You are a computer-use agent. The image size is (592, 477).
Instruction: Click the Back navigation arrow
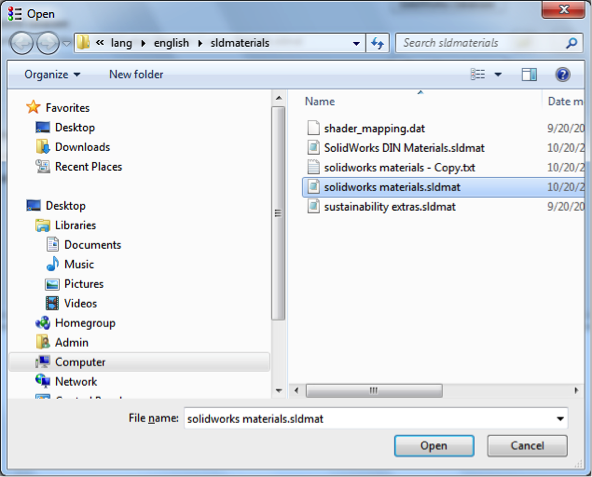coord(22,43)
